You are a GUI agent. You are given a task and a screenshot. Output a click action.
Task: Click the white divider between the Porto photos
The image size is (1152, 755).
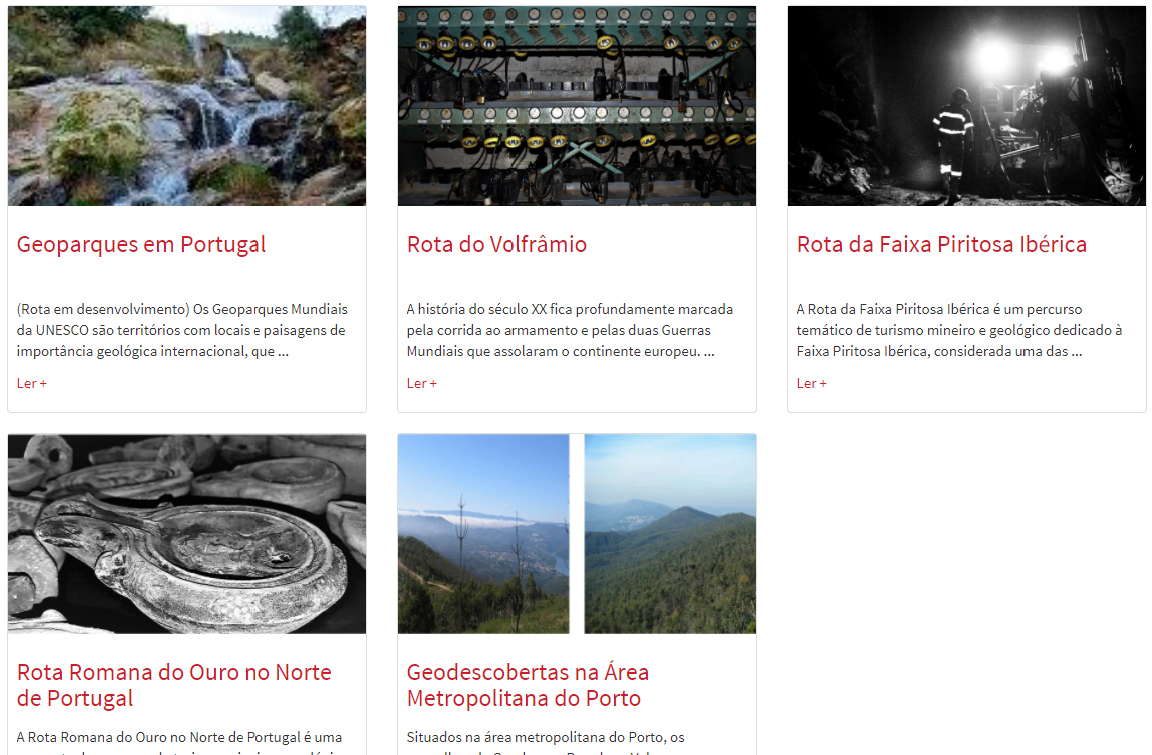tap(577, 534)
